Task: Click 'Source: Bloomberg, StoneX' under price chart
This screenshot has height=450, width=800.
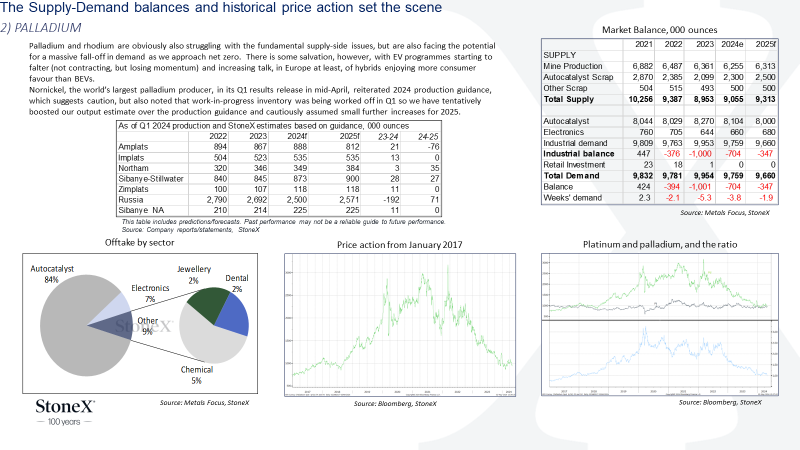Action: tap(395, 404)
